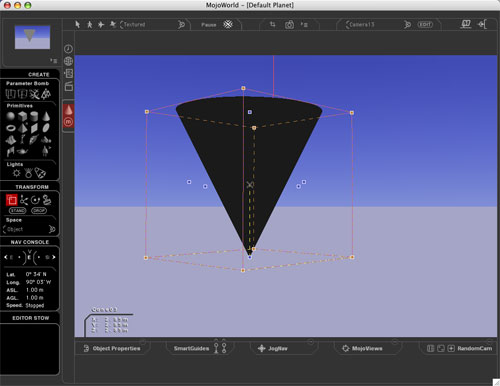
Task: Toggle the Pause rendering control
Action: (209, 25)
